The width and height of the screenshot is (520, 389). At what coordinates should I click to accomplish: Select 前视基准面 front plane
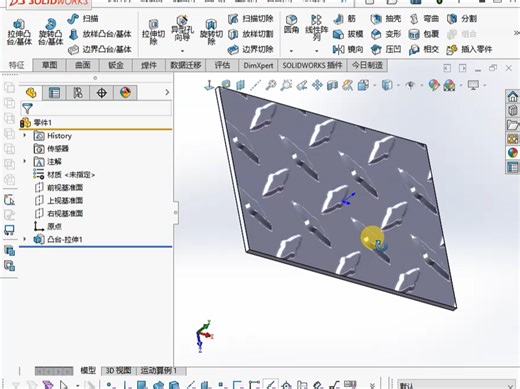[59, 187]
